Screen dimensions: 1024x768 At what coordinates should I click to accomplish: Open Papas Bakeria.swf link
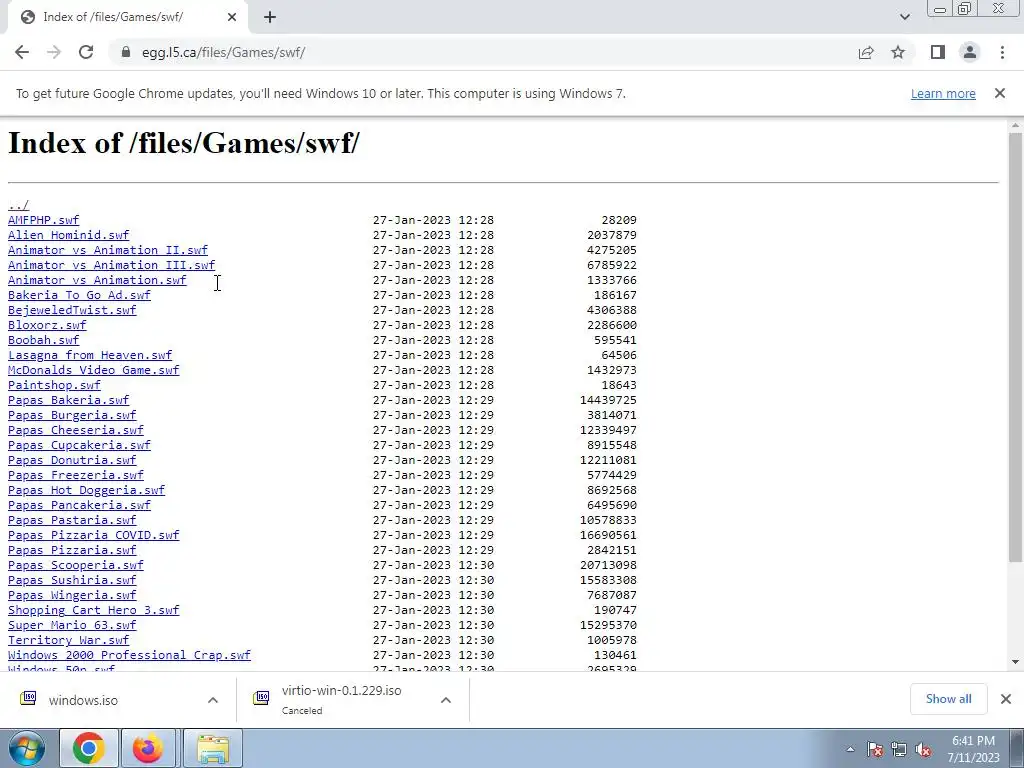pos(69,400)
